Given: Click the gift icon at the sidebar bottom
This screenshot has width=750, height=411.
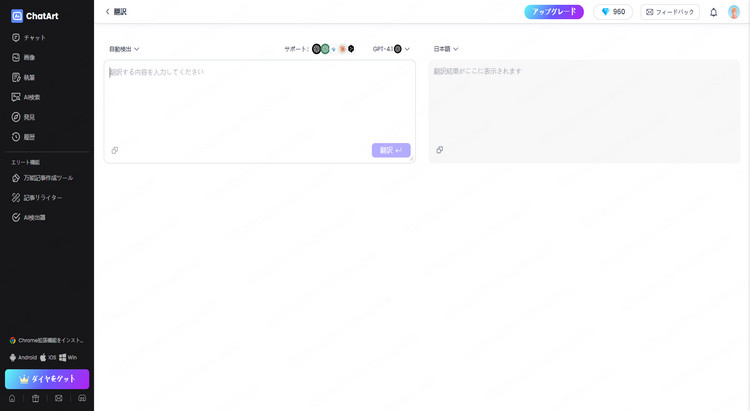Looking at the screenshot, I should (35, 398).
